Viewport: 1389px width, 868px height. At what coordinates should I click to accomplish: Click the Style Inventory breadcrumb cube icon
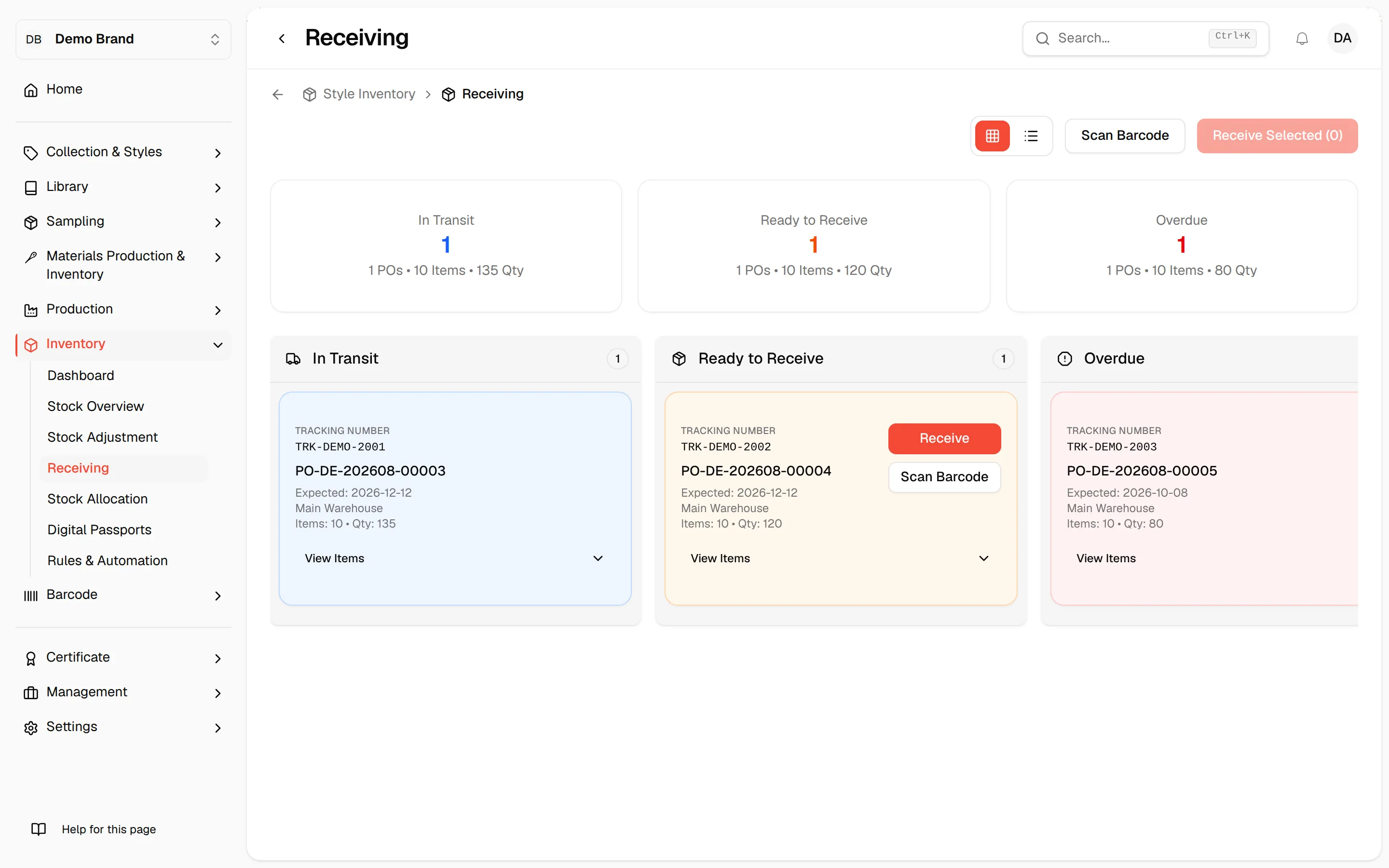(309, 94)
